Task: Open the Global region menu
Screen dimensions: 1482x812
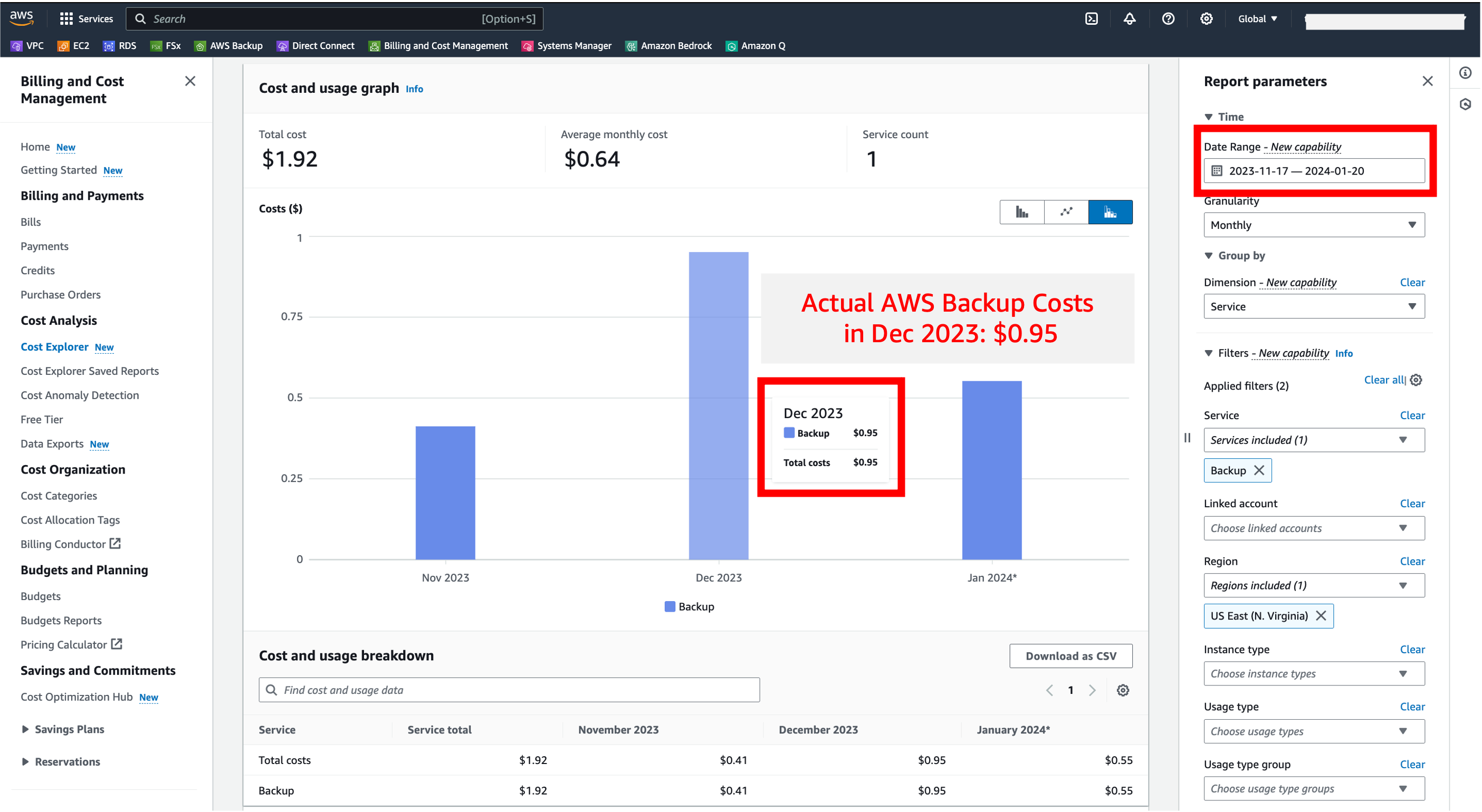Action: (x=1257, y=18)
